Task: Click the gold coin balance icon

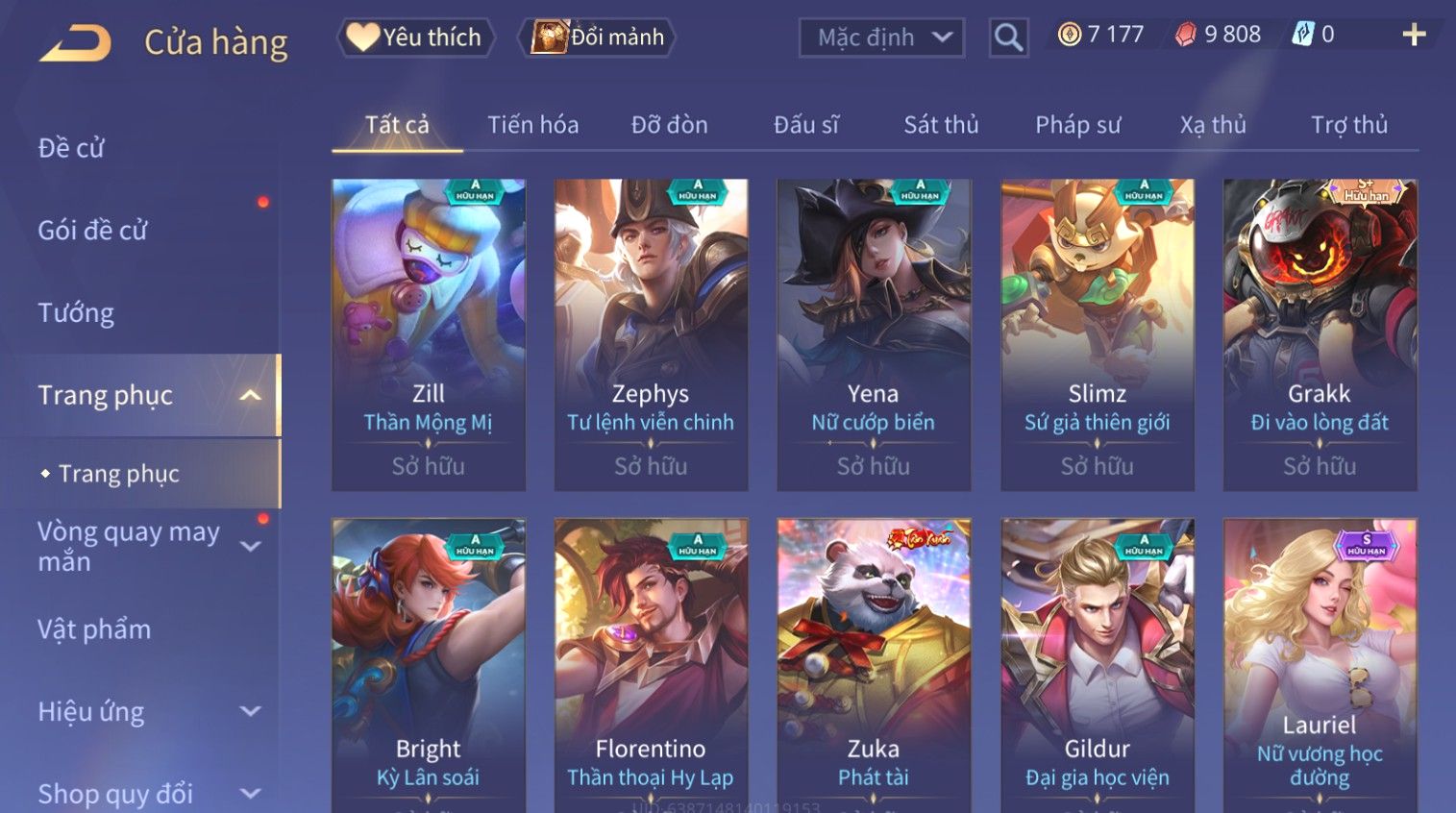Action: pyautogui.click(x=1070, y=35)
